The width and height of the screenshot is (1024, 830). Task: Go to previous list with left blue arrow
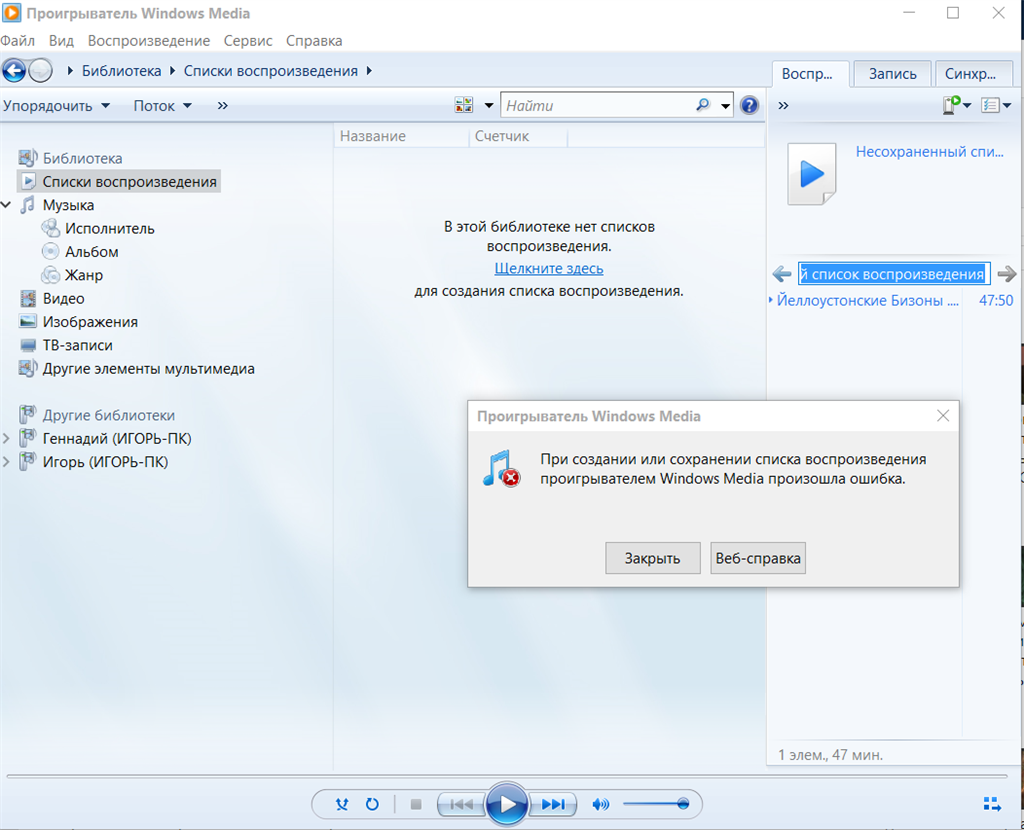tap(782, 274)
